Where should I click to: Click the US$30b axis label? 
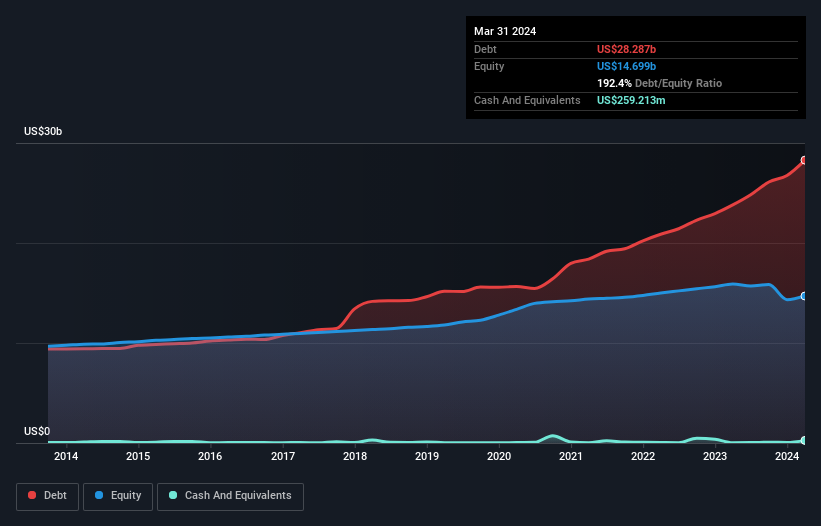click(x=43, y=131)
